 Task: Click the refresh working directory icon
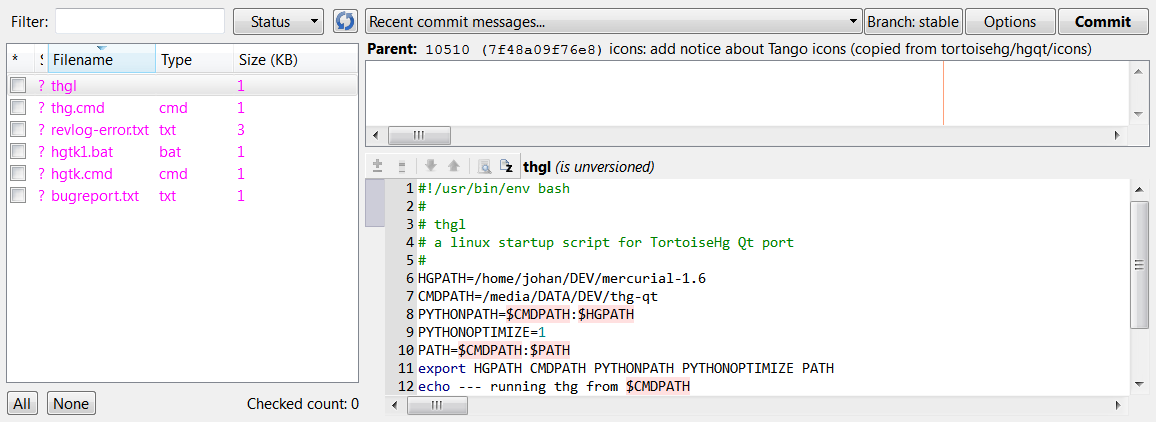point(345,21)
